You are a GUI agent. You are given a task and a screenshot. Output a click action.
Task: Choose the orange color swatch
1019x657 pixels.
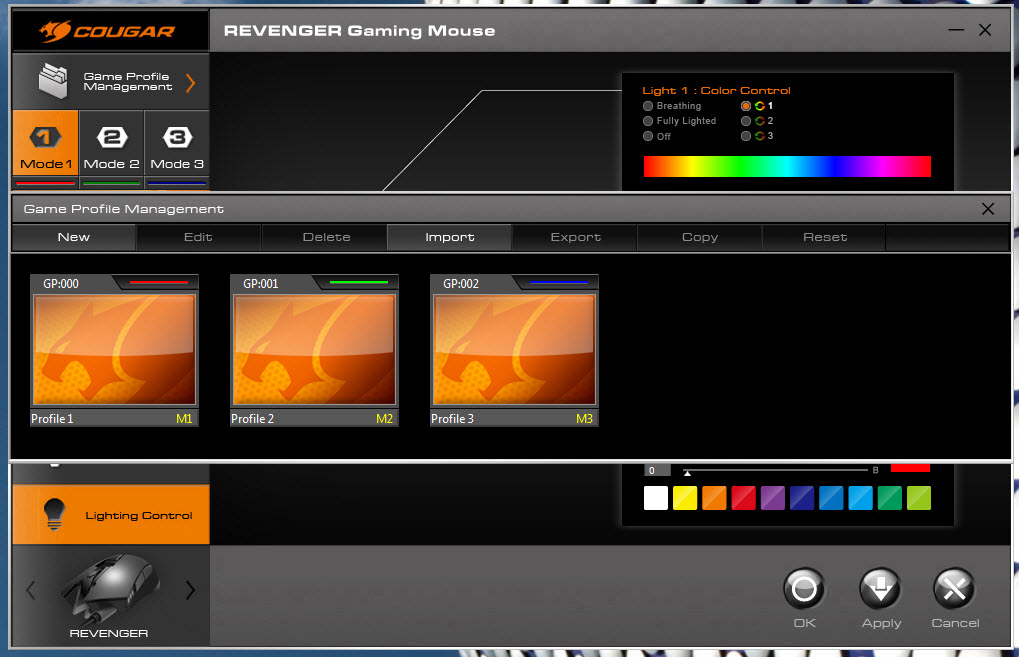pos(714,498)
